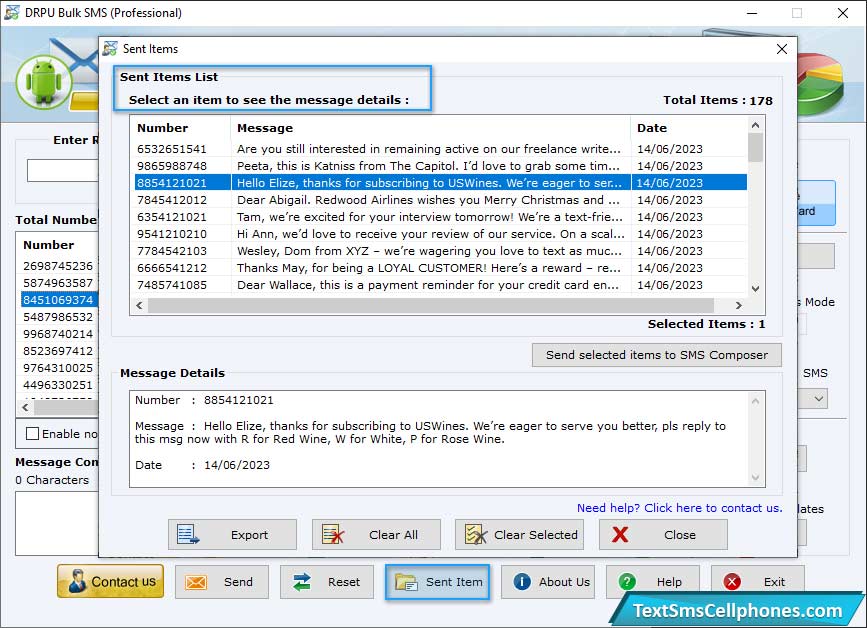
Task: Click the Reset arrows icon
Action: tap(301, 582)
